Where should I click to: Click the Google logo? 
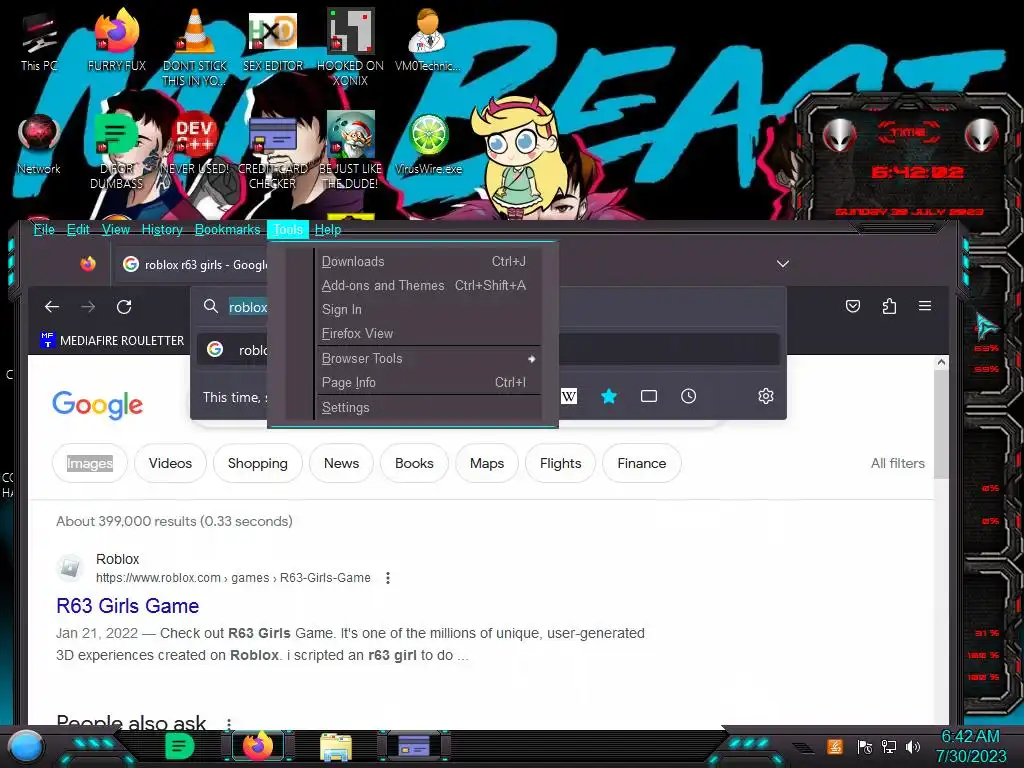[x=97, y=405]
